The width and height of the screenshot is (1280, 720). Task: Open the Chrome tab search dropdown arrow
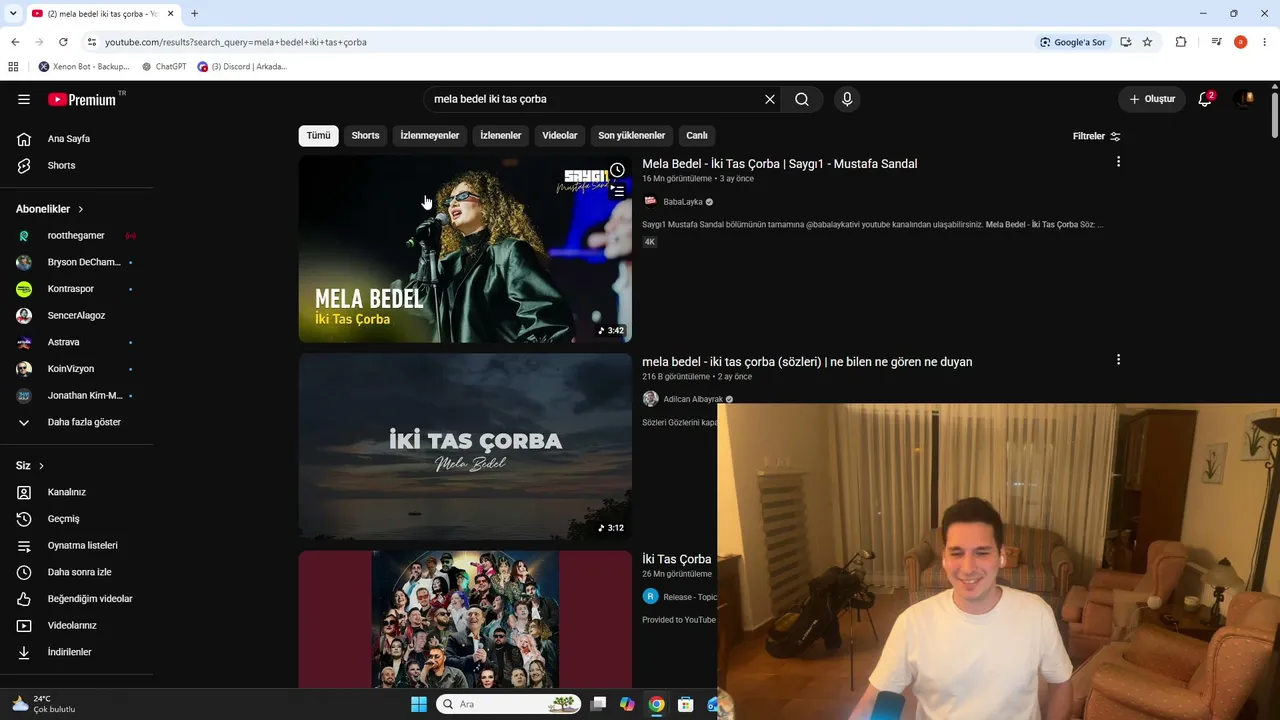coord(14,13)
